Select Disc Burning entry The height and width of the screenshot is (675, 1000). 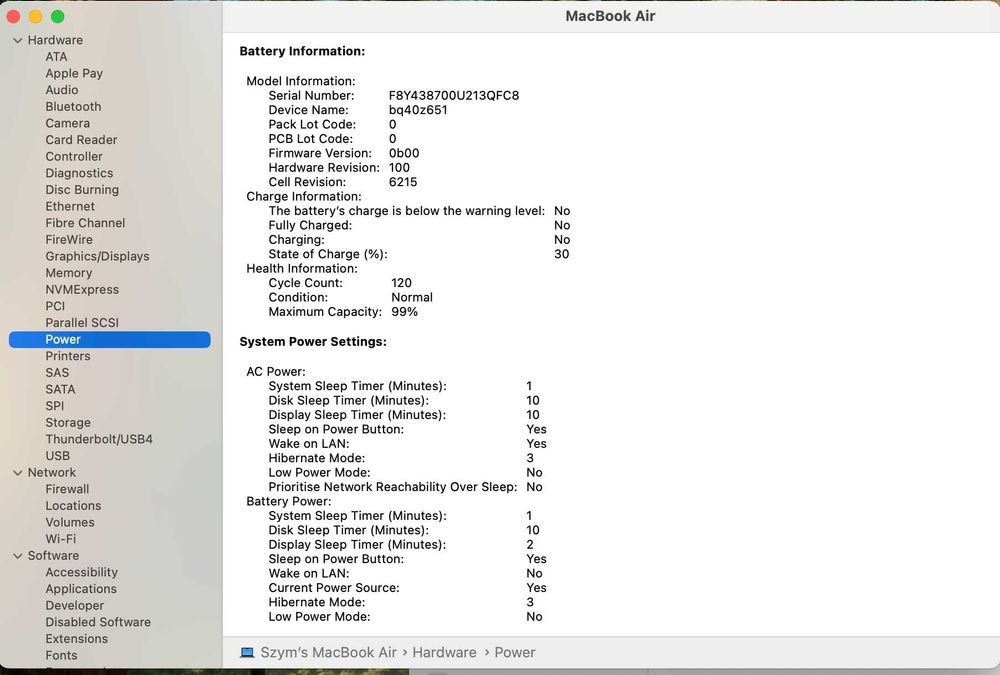[82, 189]
